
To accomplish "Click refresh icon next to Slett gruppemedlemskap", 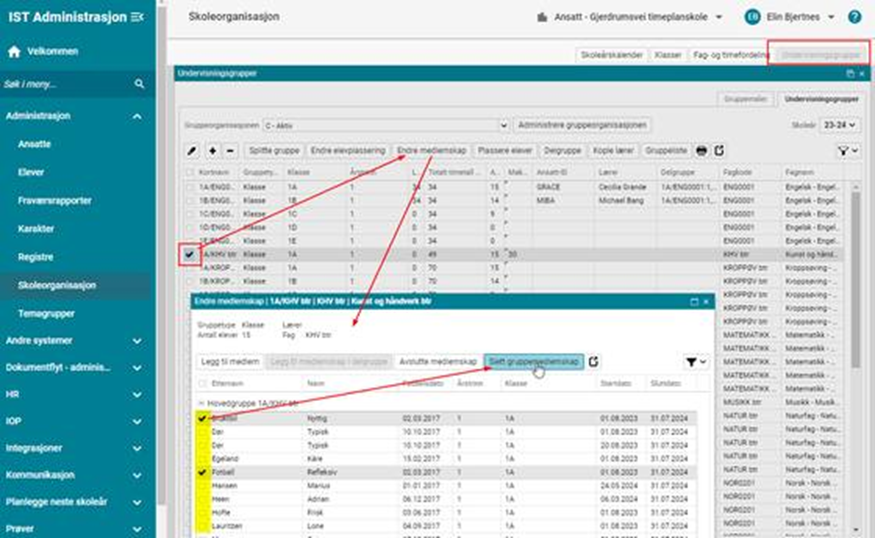I will click(x=594, y=361).
